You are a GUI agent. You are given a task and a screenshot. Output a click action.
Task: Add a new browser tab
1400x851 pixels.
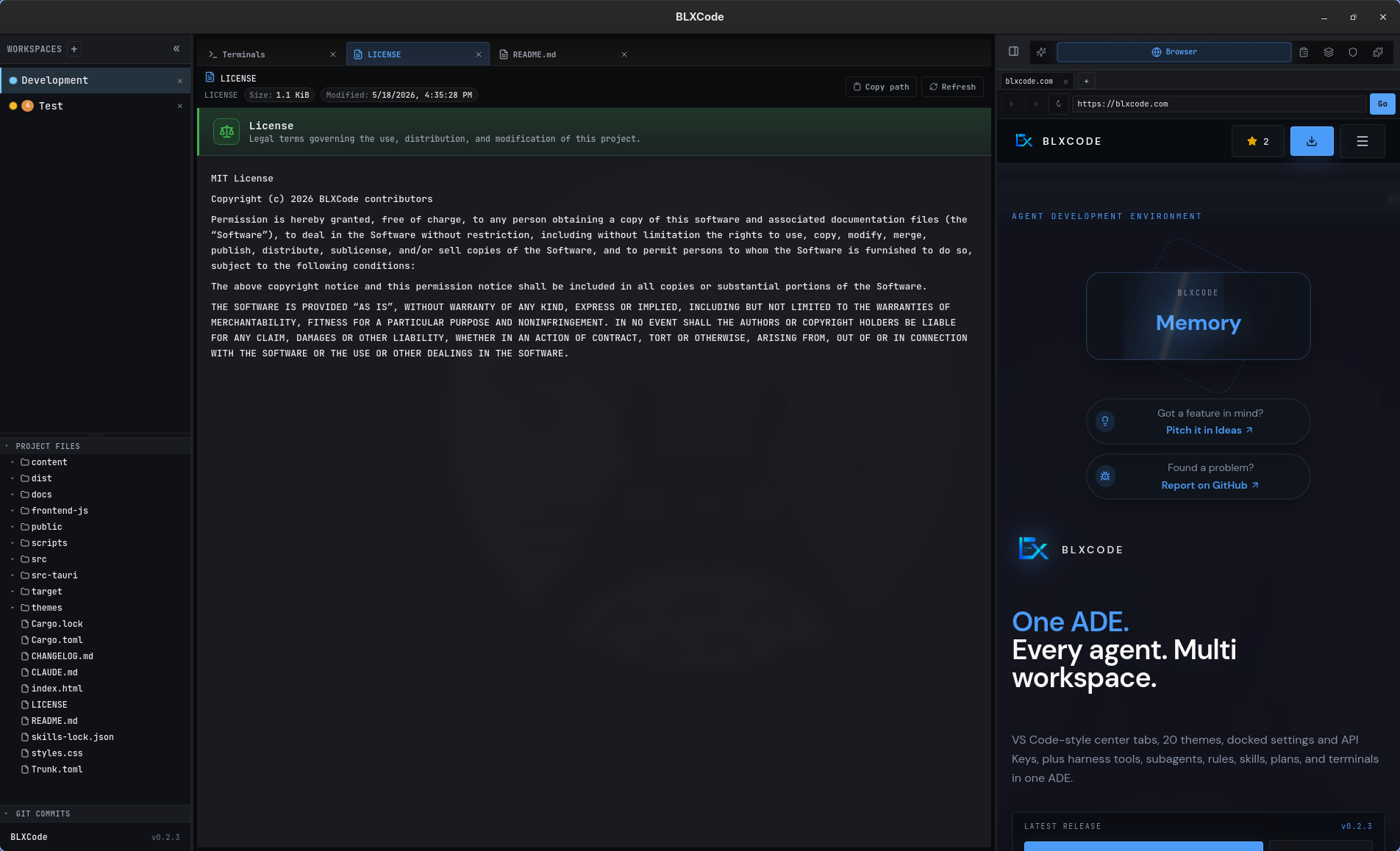pos(1086,81)
